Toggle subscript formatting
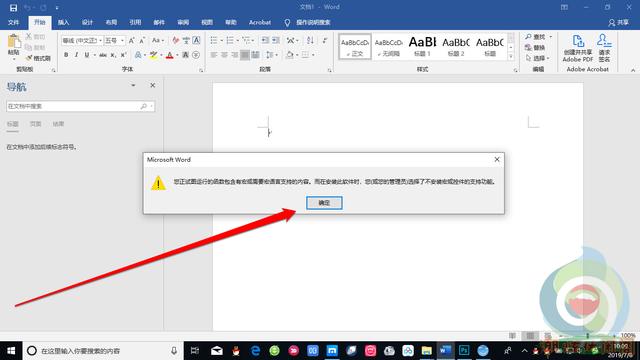Image resolution: width=640 pixels, height=360 pixels. point(113,55)
